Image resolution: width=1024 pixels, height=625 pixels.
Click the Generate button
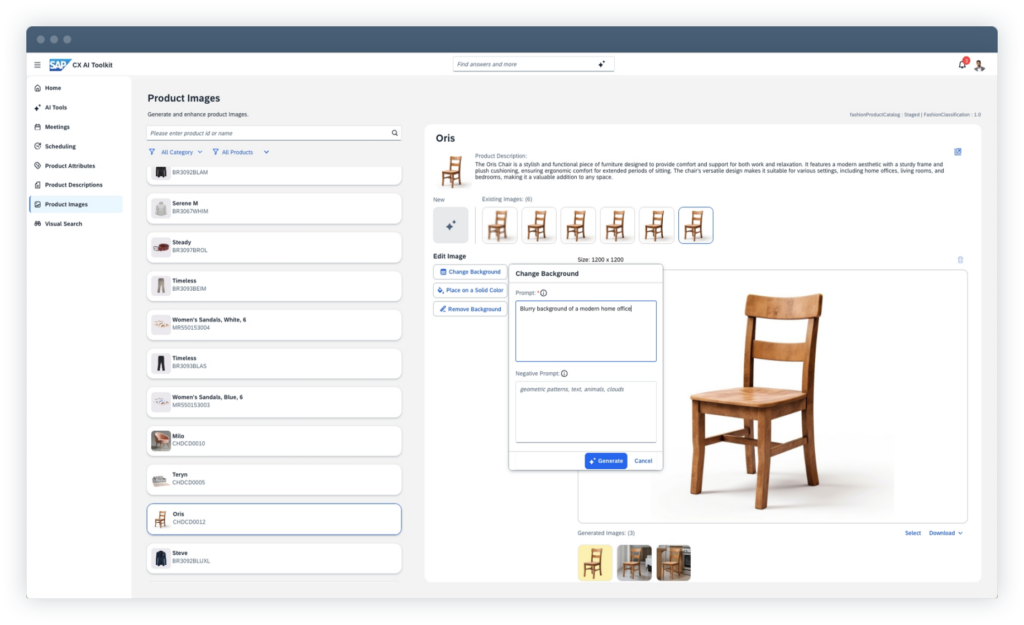(x=605, y=460)
